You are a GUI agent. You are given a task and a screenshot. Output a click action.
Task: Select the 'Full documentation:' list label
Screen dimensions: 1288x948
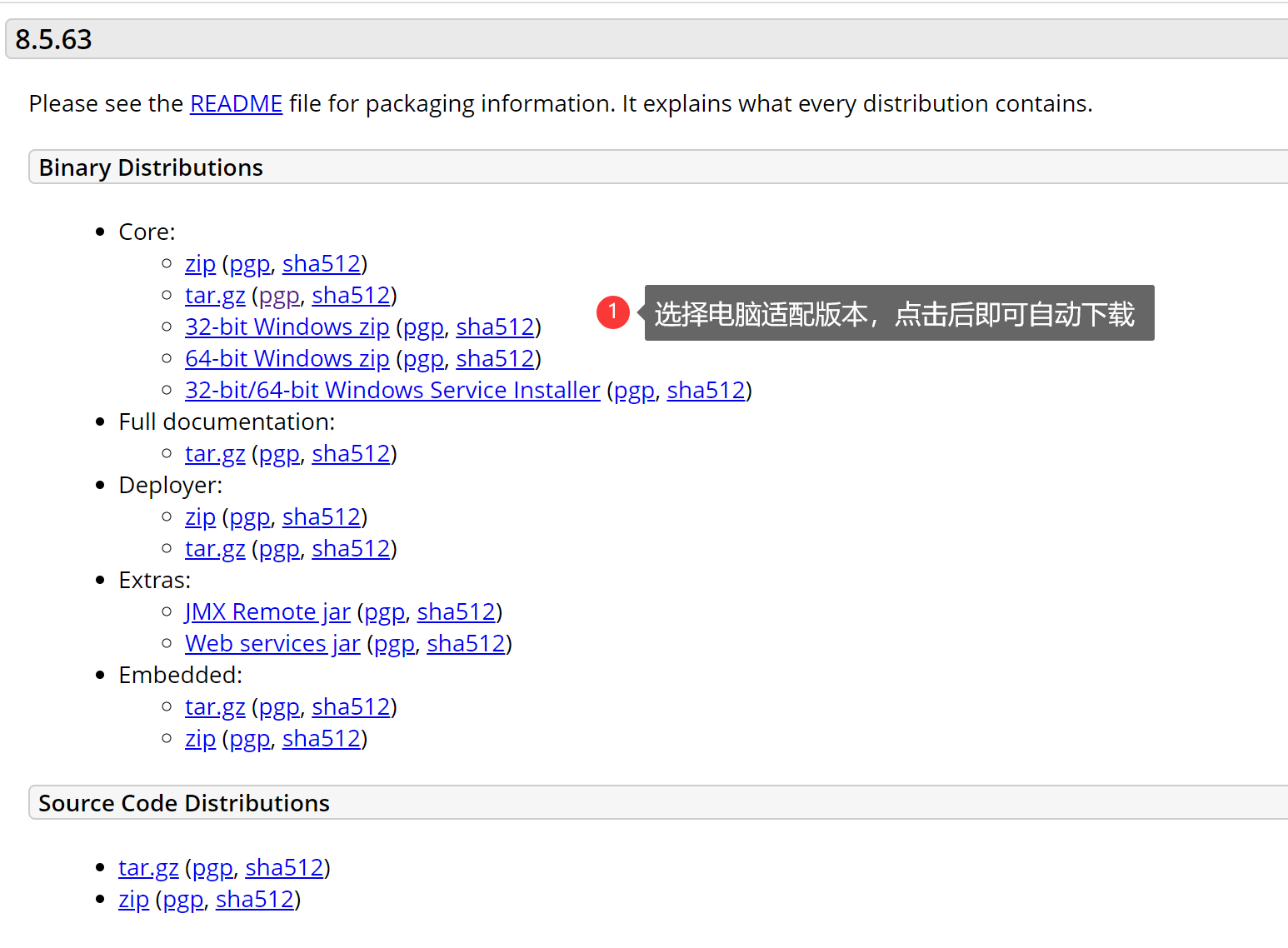pyautogui.click(x=227, y=422)
